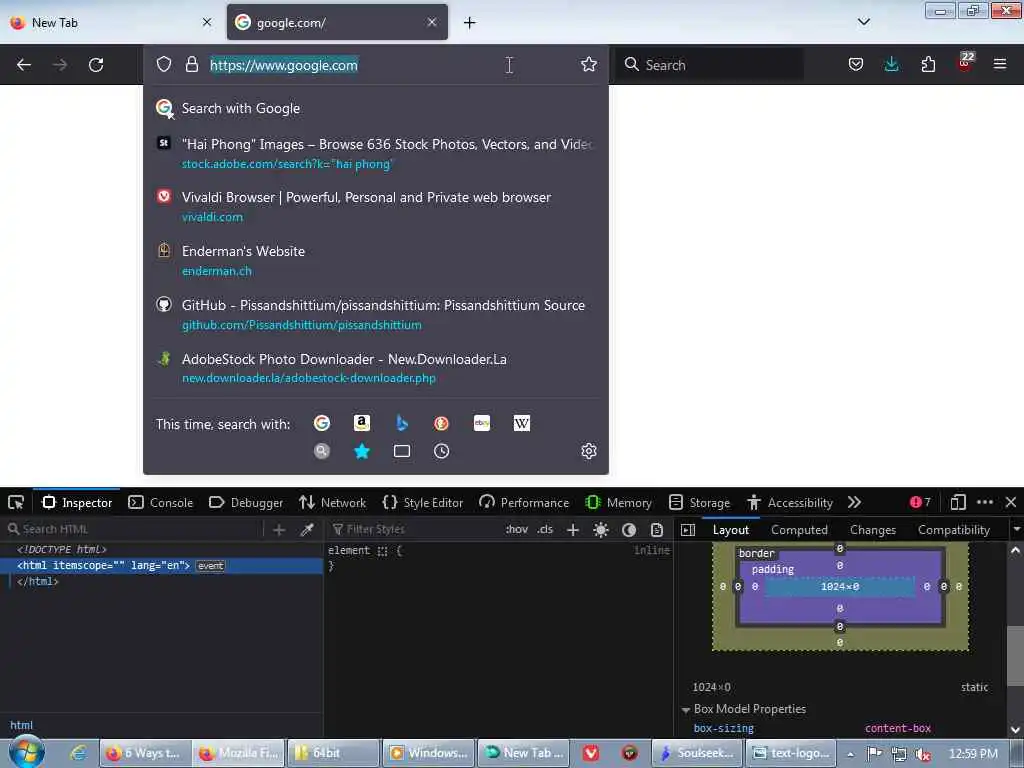This screenshot has width=1024, height=768.
Task: Toggle the 3-pane inspector layout
Action: (x=688, y=530)
